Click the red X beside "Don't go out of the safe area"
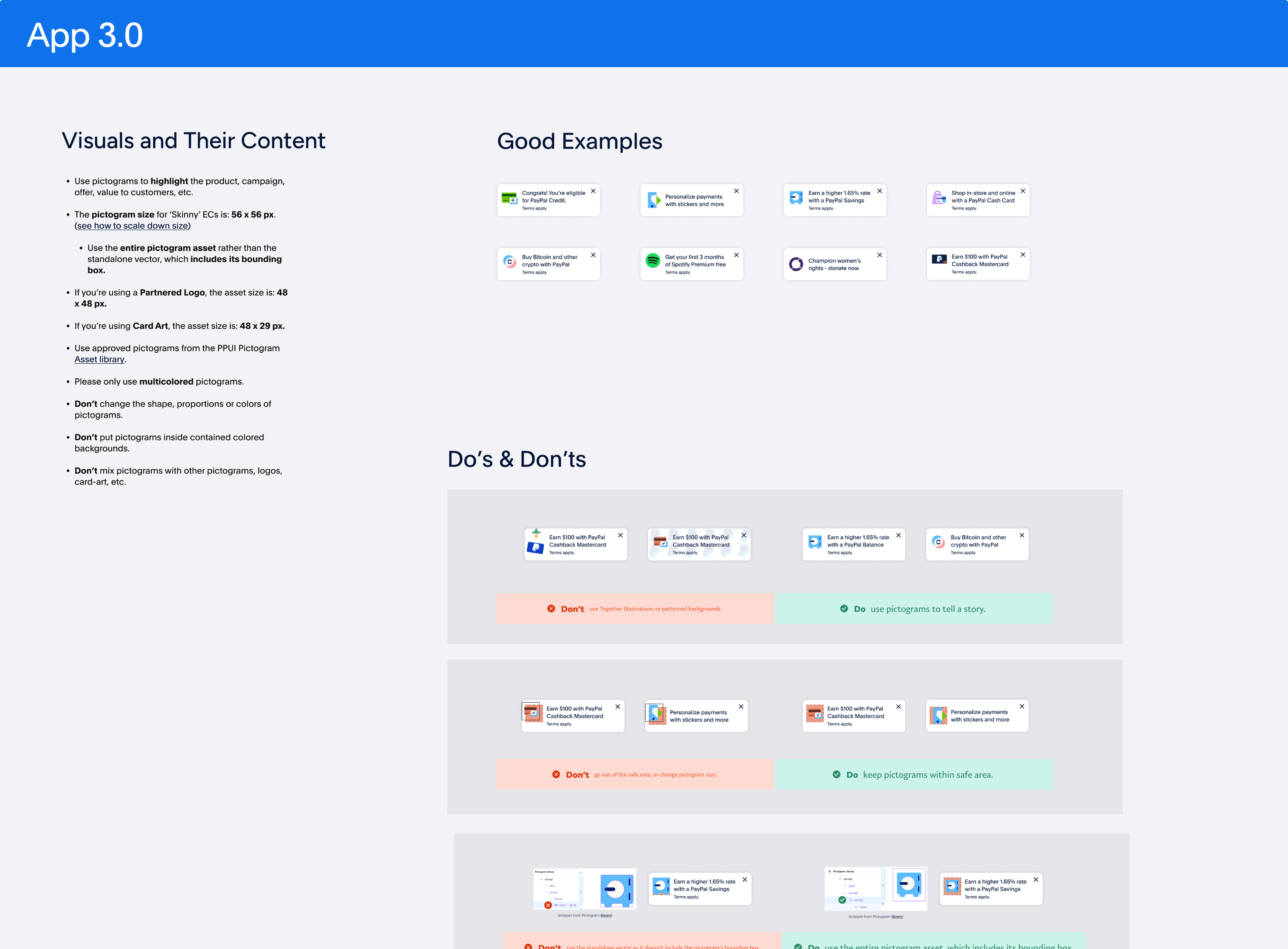The height and width of the screenshot is (949, 1288). (x=556, y=774)
